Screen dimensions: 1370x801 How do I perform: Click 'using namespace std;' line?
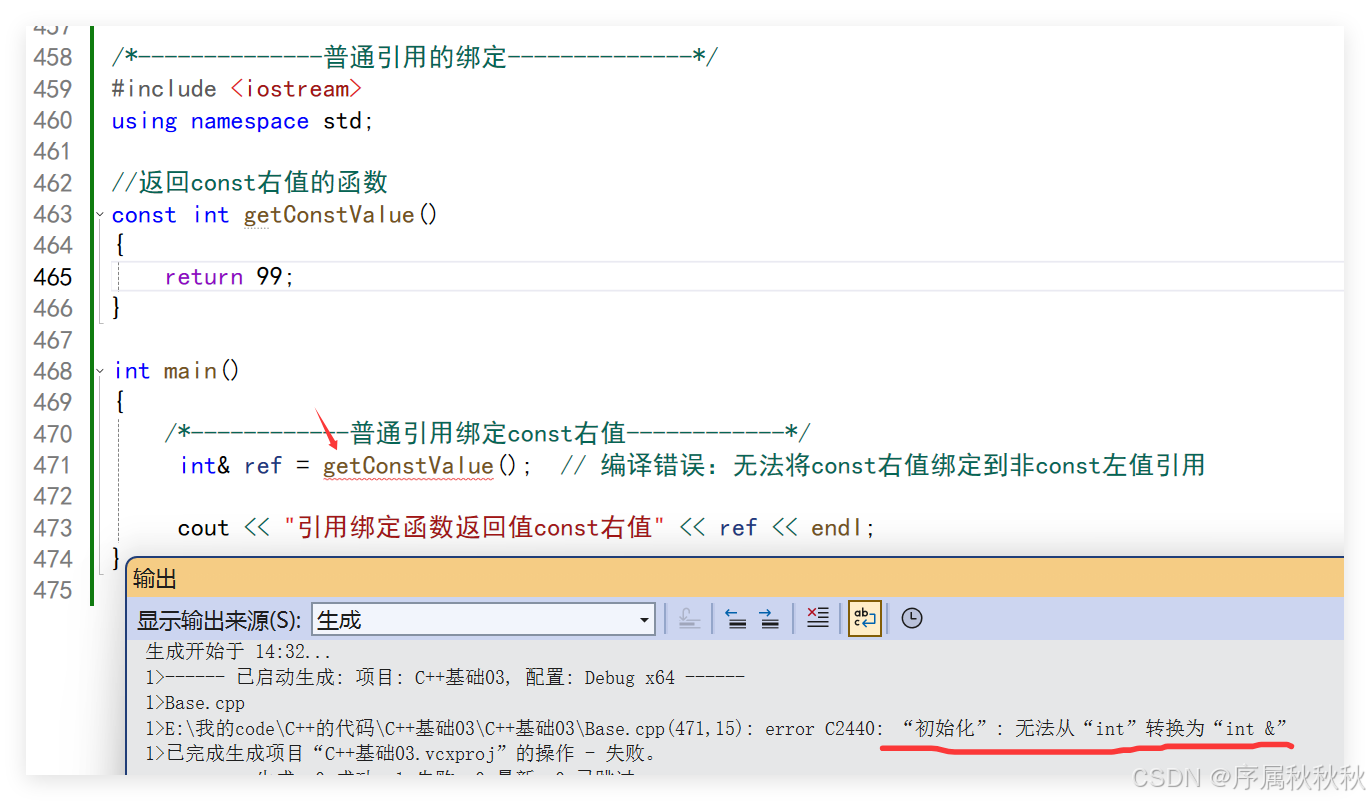(x=242, y=121)
